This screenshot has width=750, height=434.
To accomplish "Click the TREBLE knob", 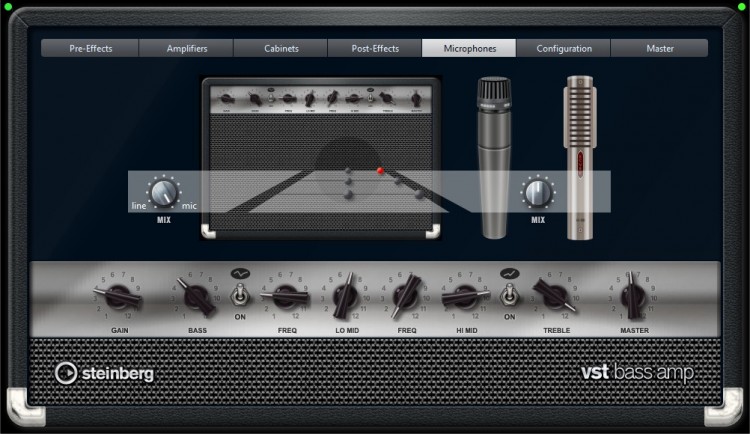I will point(555,295).
